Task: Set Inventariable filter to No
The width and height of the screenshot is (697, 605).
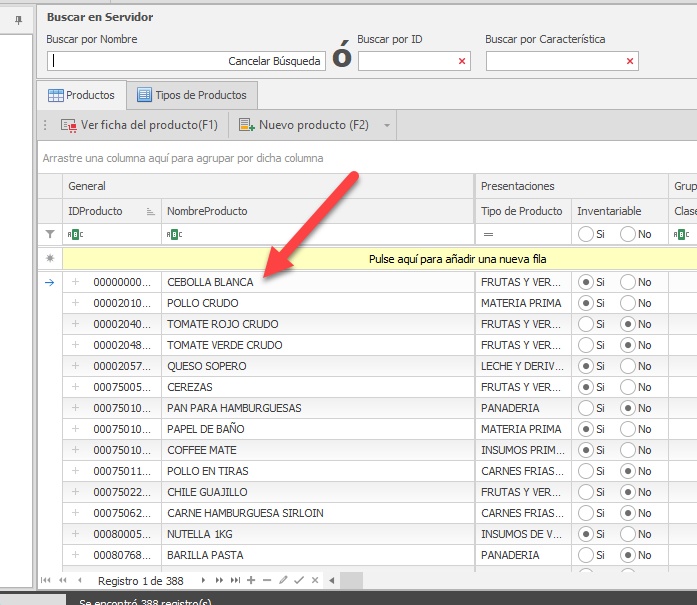Action: pos(628,234)
